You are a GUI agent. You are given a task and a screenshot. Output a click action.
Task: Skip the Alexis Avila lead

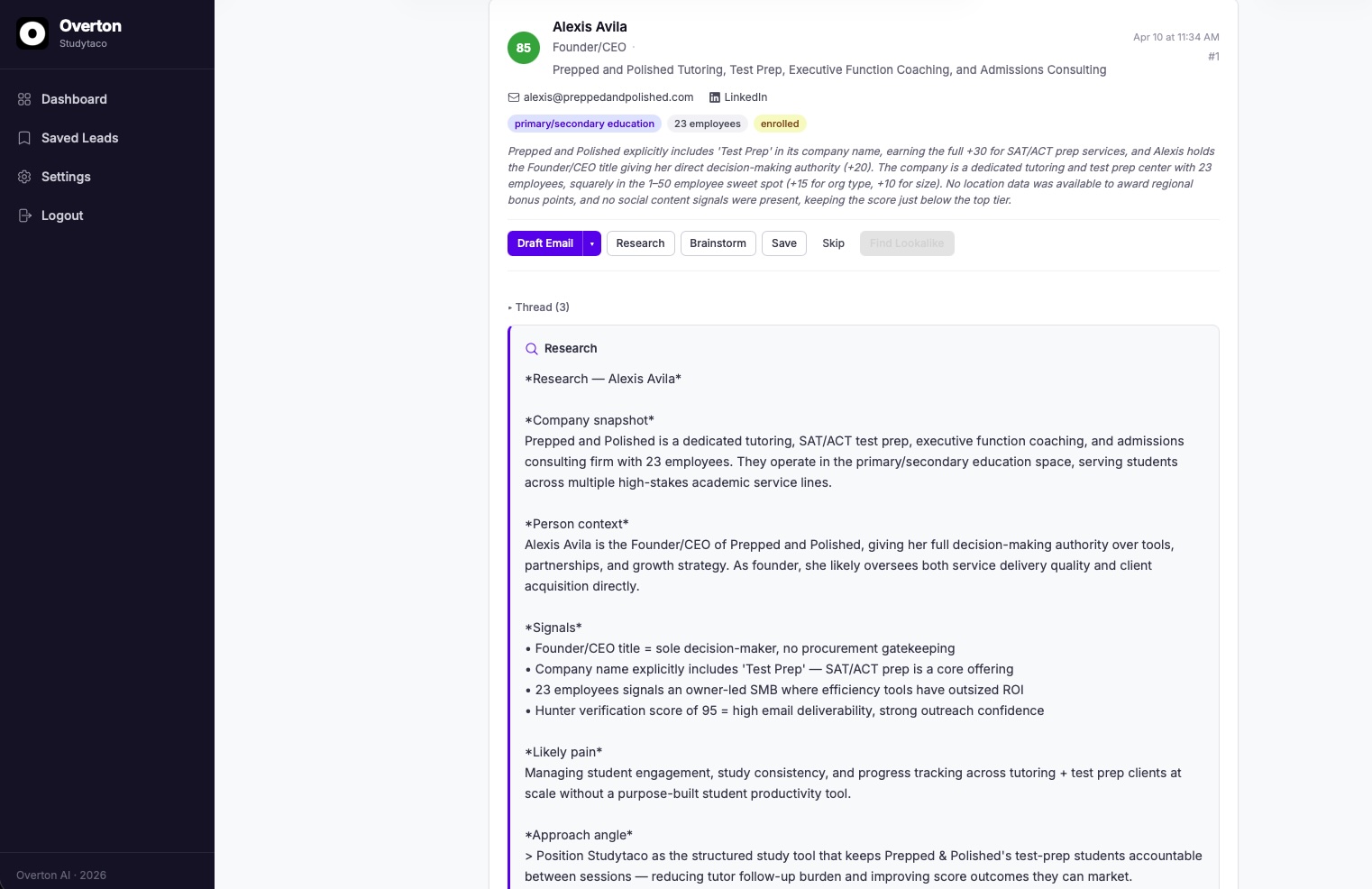(833, 243)
